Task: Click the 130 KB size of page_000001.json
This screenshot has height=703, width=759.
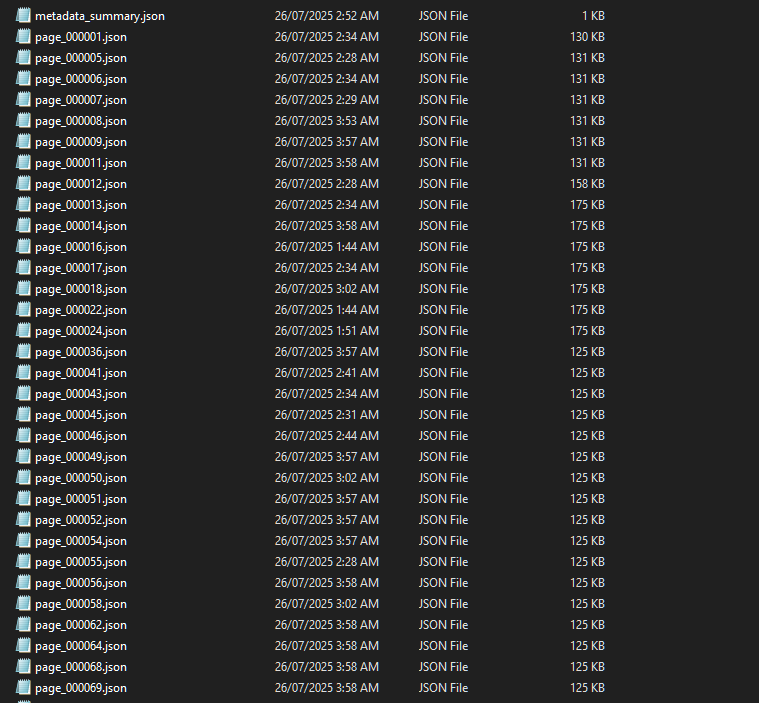Action: point(587,37)
